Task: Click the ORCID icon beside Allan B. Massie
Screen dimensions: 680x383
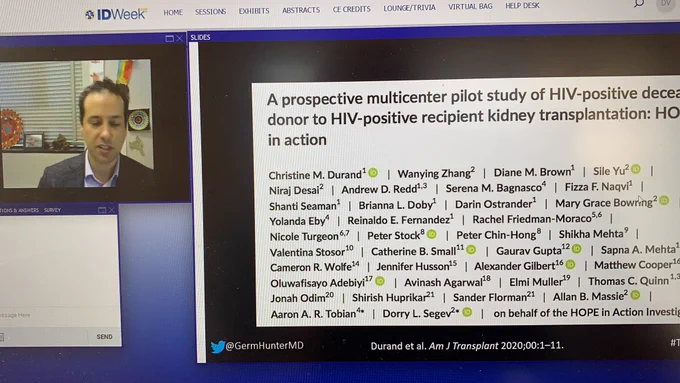Action: (635, 295)
